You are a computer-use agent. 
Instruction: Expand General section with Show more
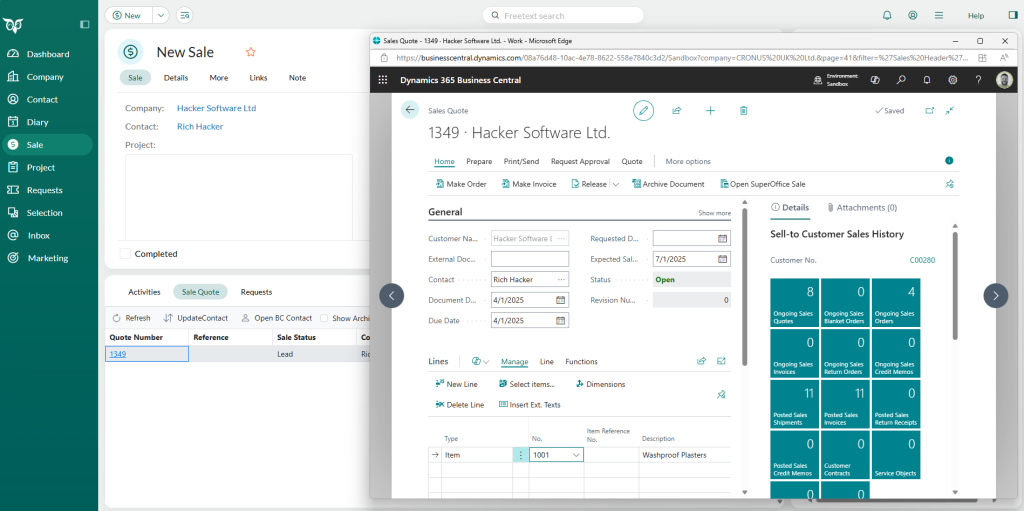pos(714,213)
